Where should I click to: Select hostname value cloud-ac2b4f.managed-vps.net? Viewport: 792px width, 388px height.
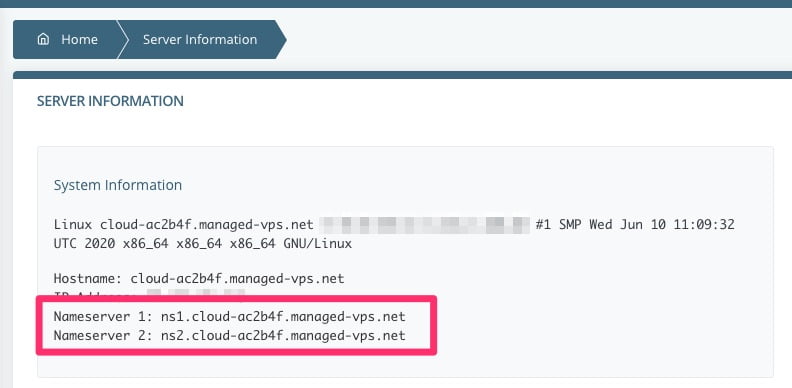[x=237, y=278]
